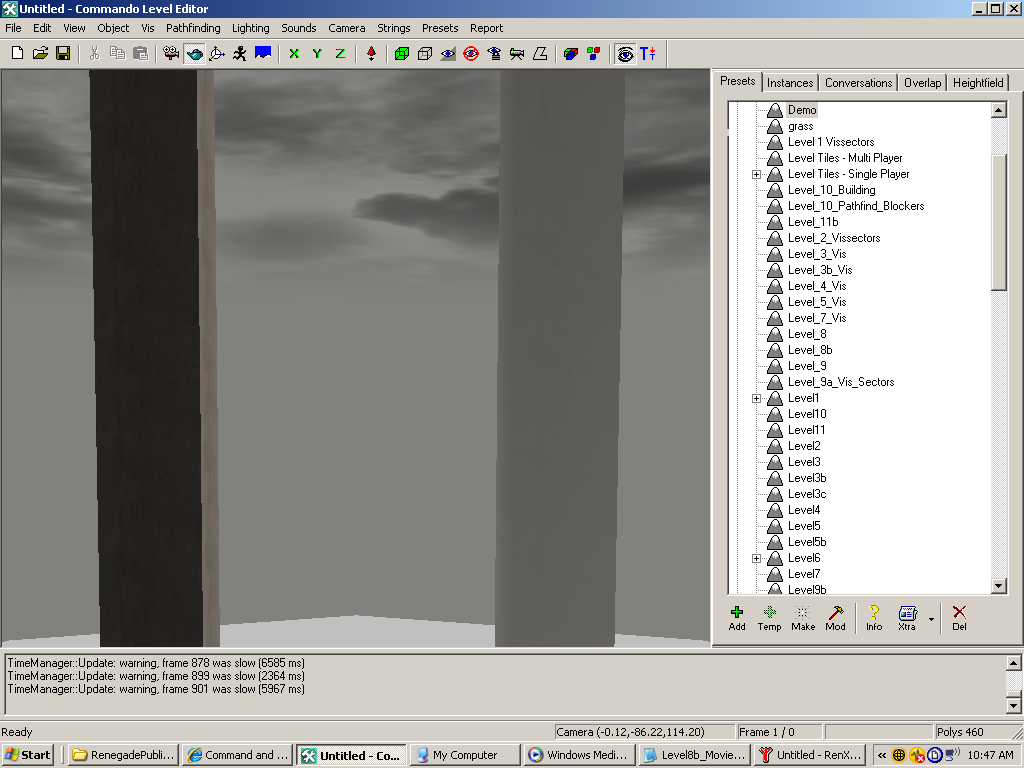
Task: Switch to My Computer in taskbar
Action: coord(464,755)
